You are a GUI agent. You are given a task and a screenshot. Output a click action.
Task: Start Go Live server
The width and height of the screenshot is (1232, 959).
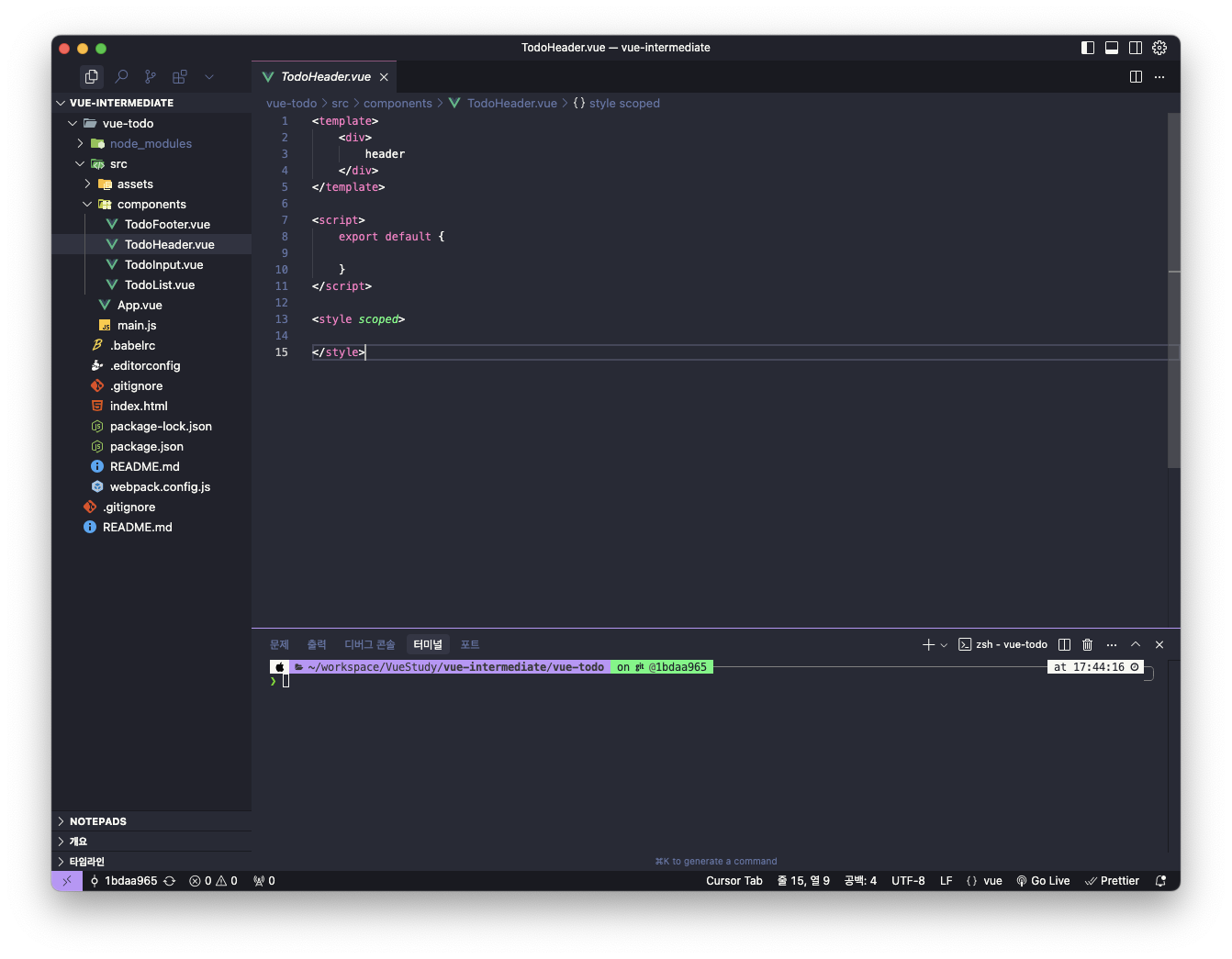click(1043, 881)
